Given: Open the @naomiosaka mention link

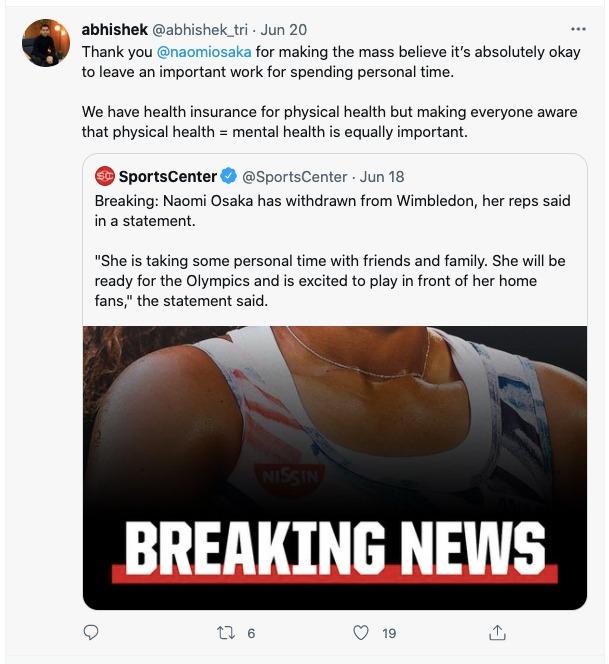Looking at the screenshot, I should pyautogui.click(x=204, y=52).
